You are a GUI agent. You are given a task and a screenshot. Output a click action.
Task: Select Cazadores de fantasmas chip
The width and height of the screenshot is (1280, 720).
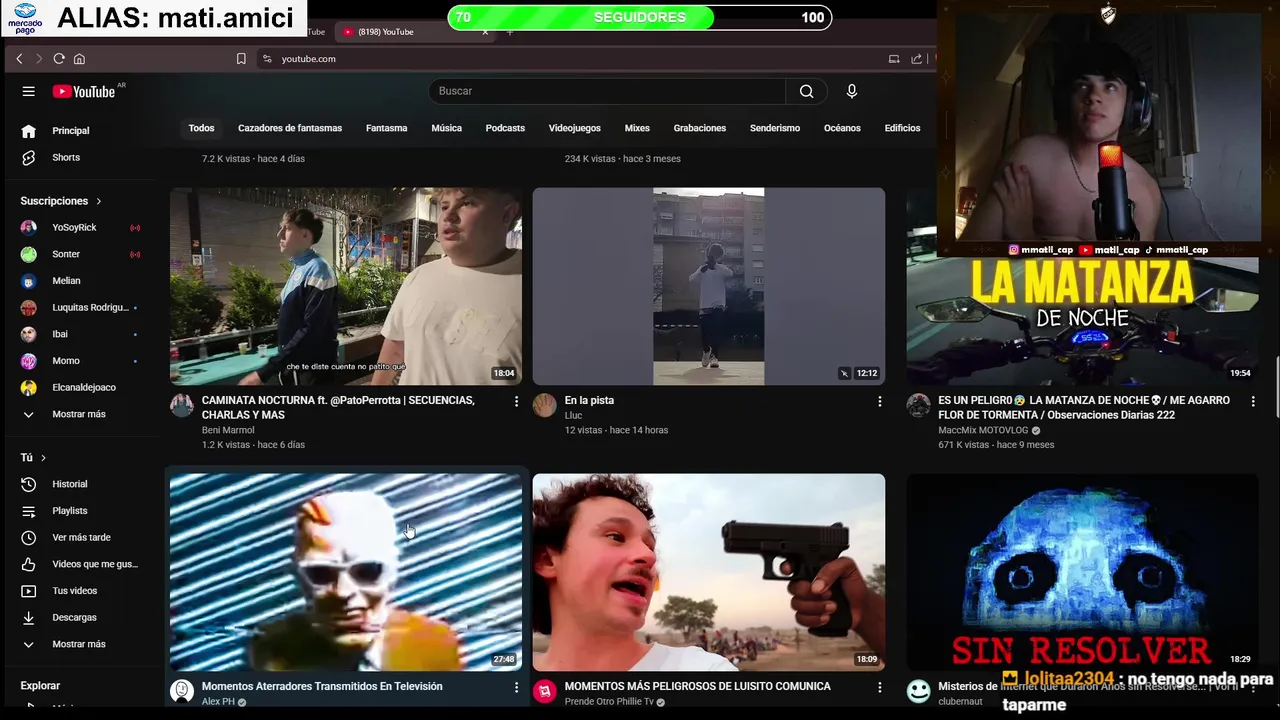point(290,128)
